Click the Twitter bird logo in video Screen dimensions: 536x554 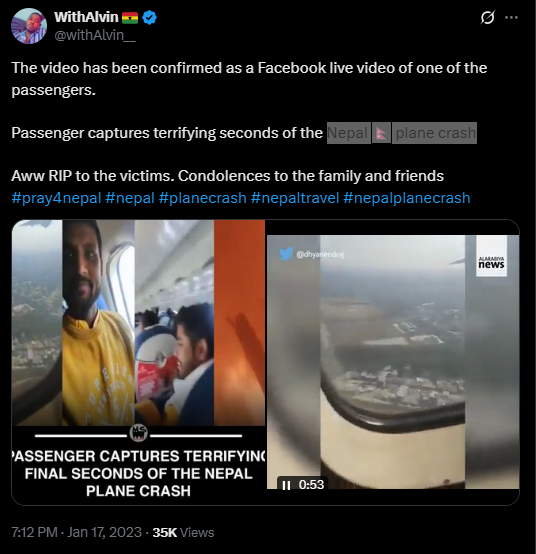coord(286,254)
